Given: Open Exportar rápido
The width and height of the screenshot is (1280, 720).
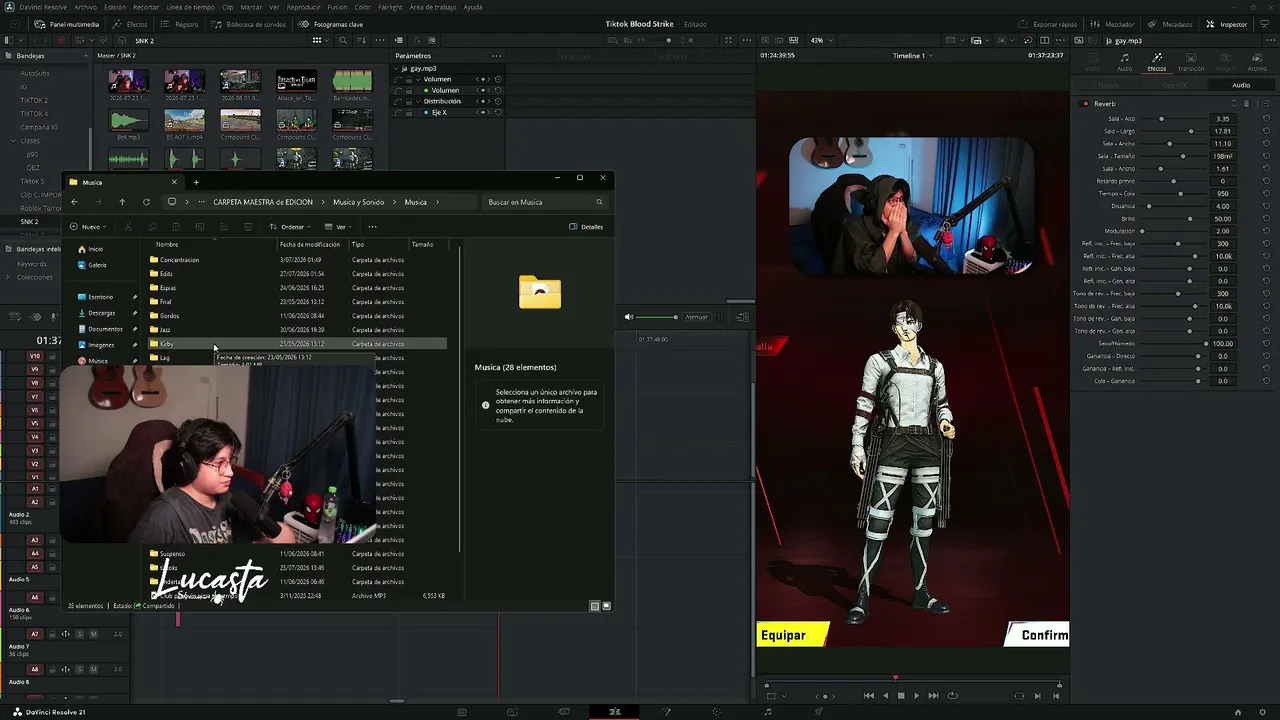Looking at the screenshot, I should (x=1049, y=24).
